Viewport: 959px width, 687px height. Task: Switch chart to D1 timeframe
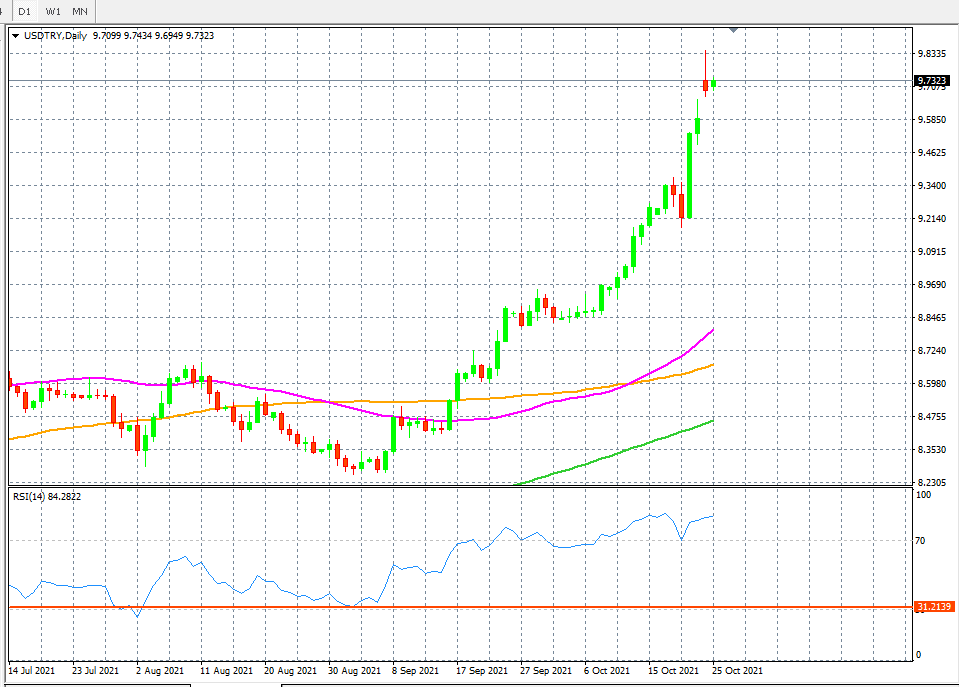pyautogui.click(x=25, y=11)
